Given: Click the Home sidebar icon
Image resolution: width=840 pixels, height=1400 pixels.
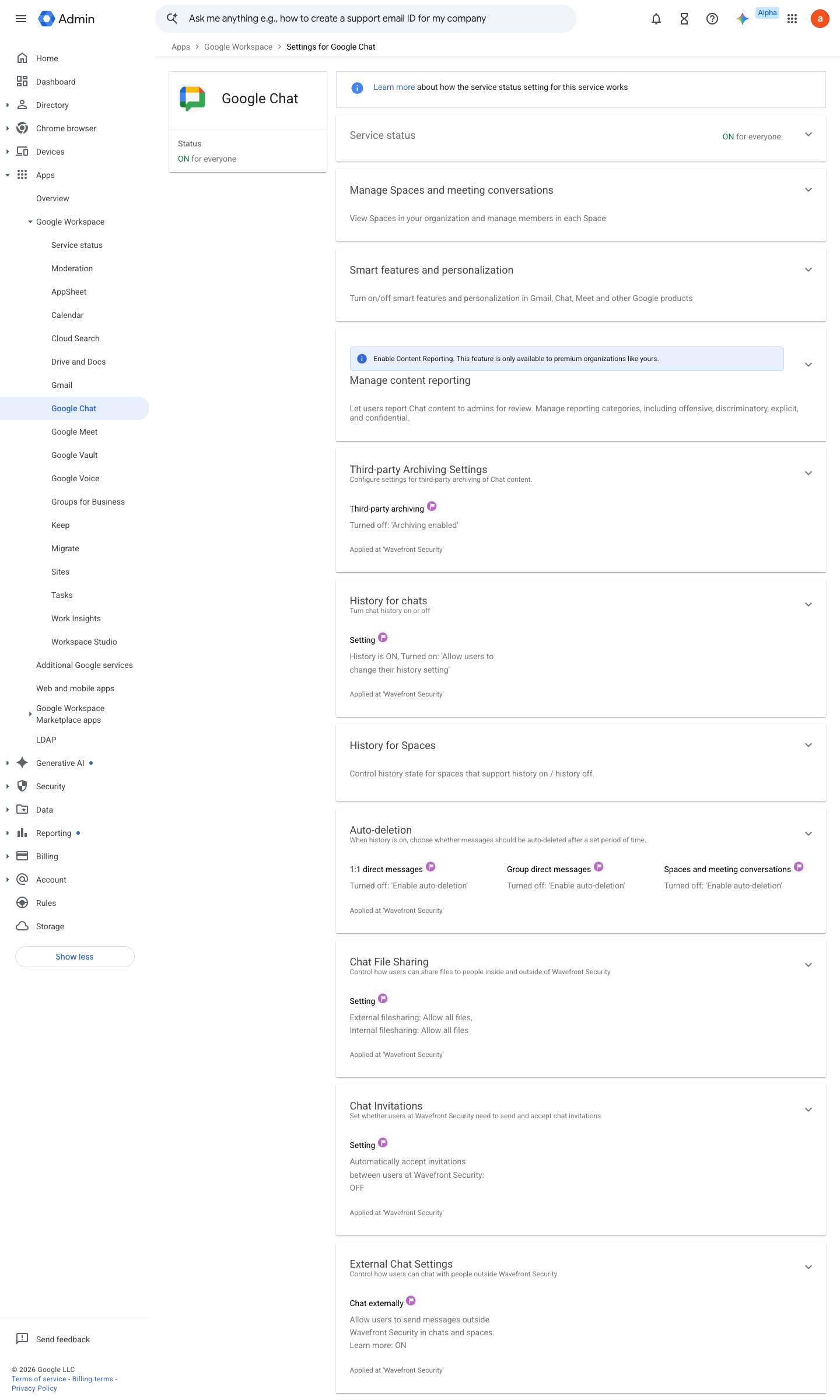Looking at the screenshot, I should pyautogui.click(x=22, y=58).
